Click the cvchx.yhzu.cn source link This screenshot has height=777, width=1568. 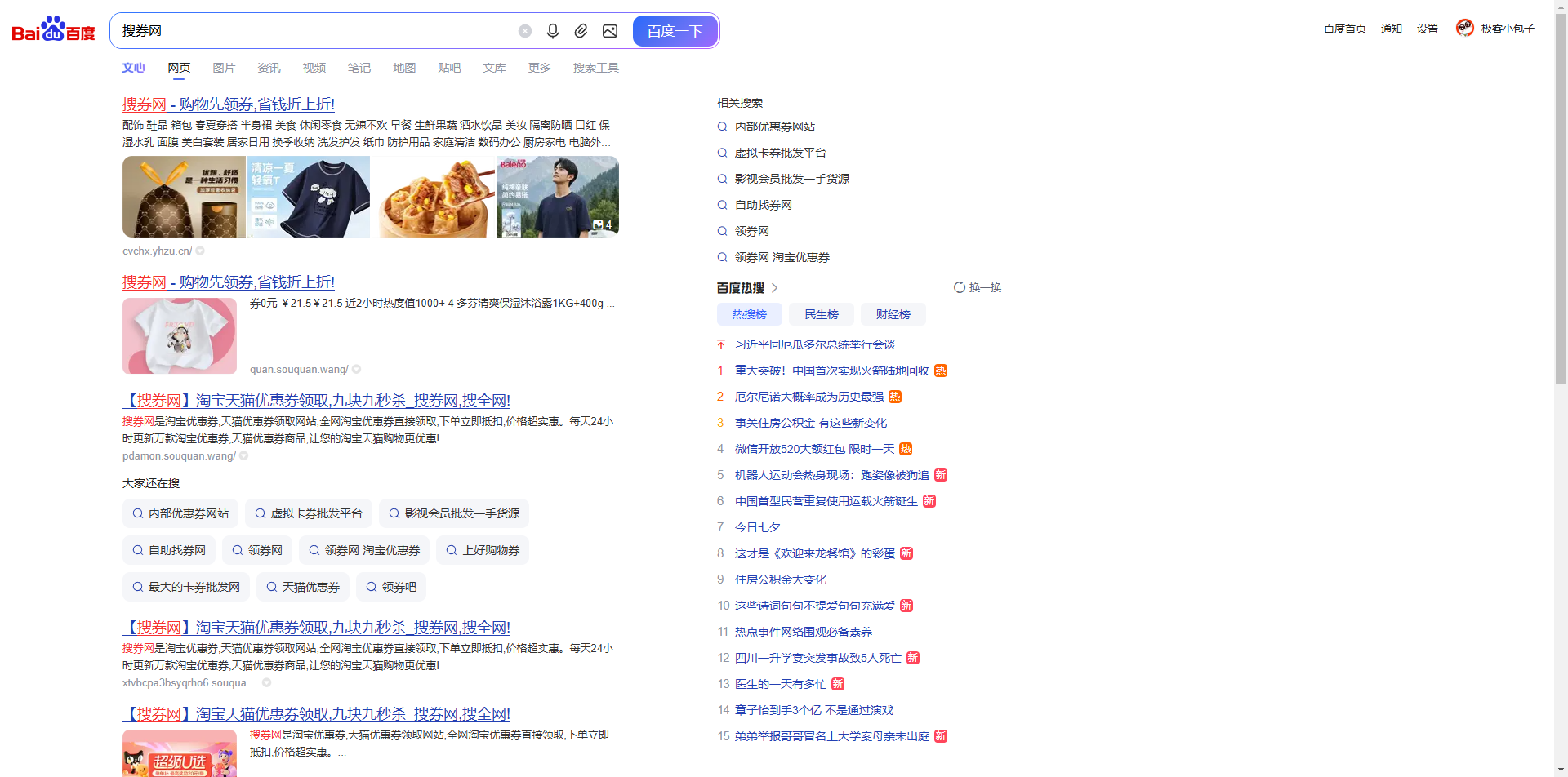[158, 251]
